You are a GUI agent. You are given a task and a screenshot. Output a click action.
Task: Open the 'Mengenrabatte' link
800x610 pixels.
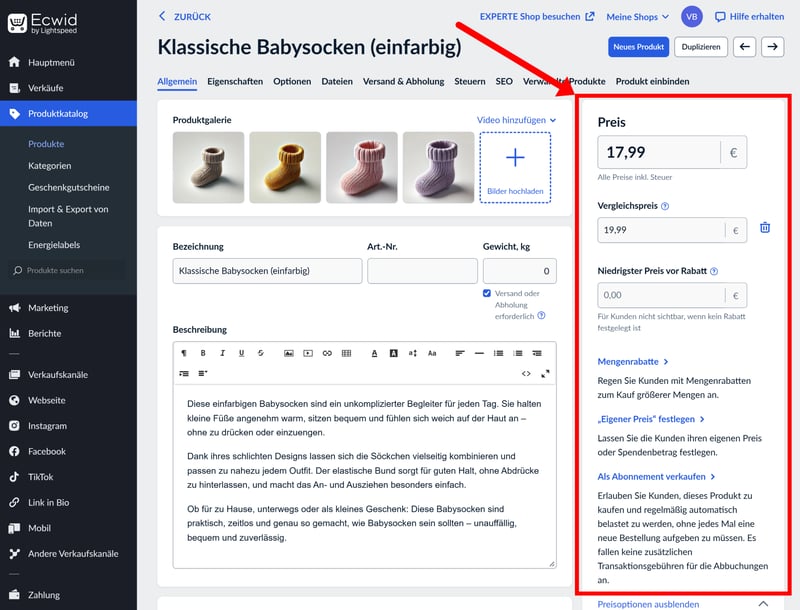pos(632,361)
